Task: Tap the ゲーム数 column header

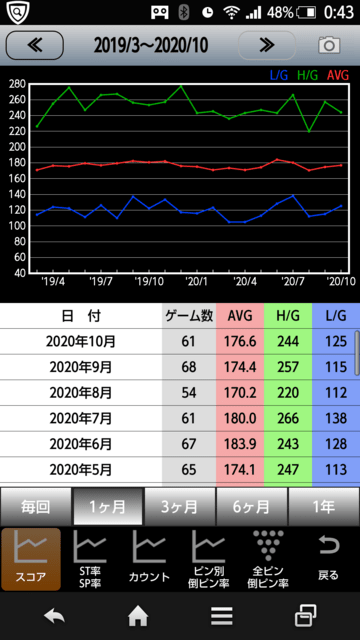Action: 189,316
